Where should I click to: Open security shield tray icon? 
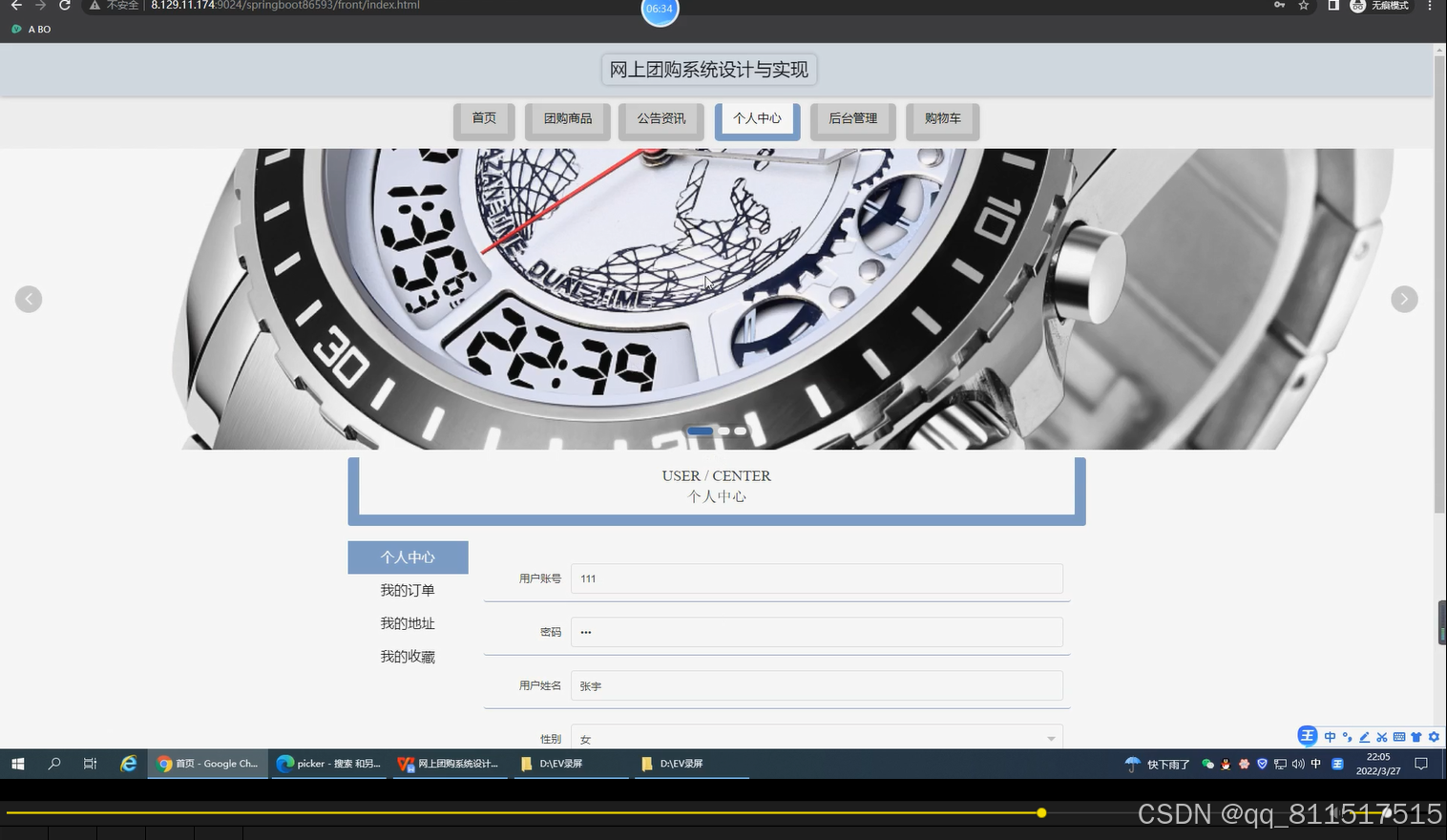[1262, 764]
